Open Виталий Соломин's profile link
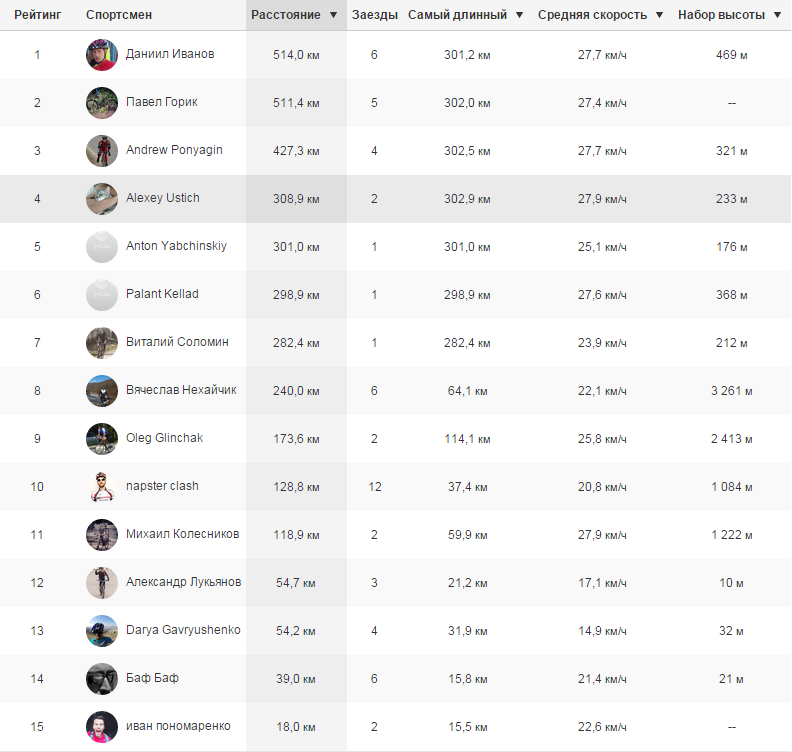The height and width of the screenshot is (752, 792). click(x=177, y=342)
